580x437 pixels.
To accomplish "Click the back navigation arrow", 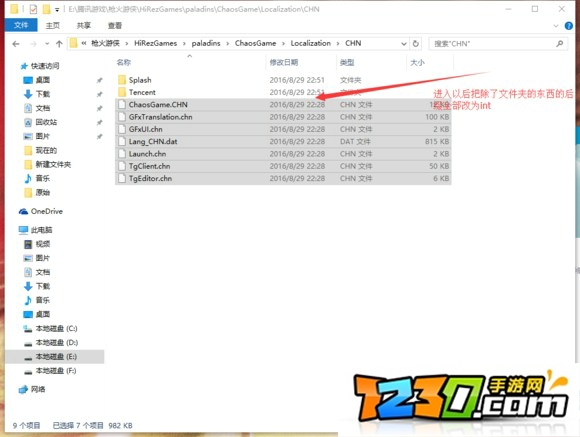I will tap(16, 44).
